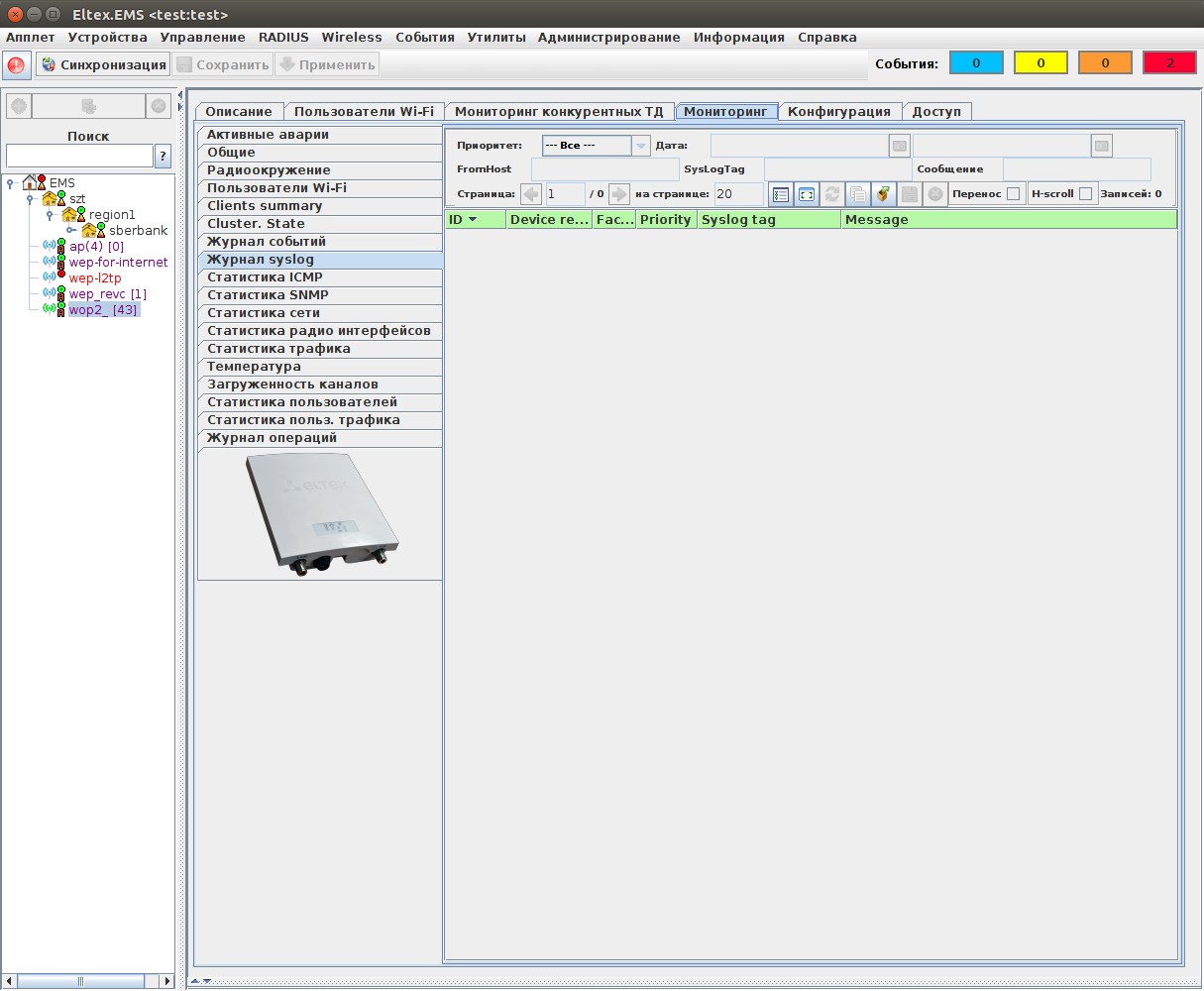Open the Администрирование menu
Image resolution: width=1204 pixels, height=991 pixels.
609,37
